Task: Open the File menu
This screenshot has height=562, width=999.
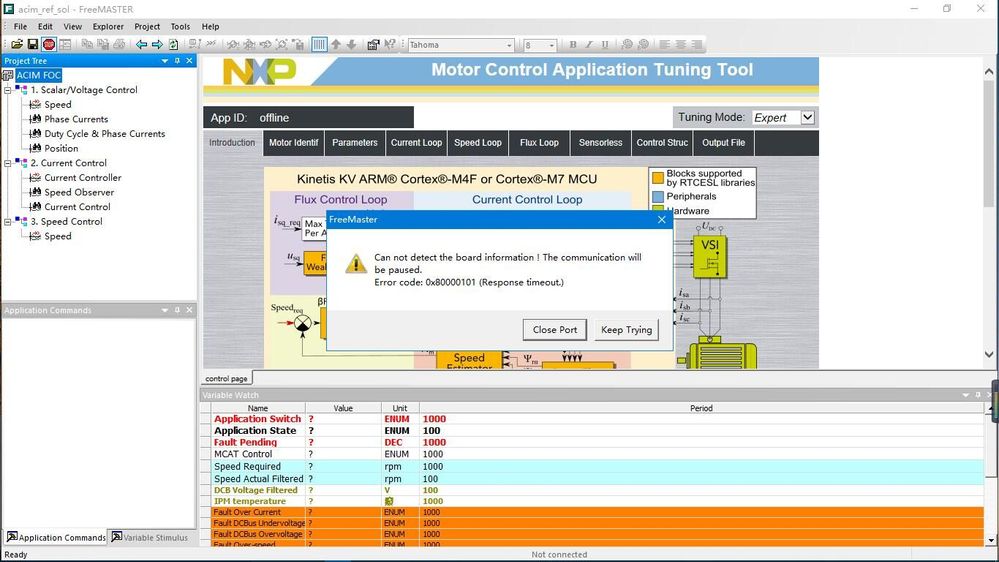Action: tap(20, 27)
